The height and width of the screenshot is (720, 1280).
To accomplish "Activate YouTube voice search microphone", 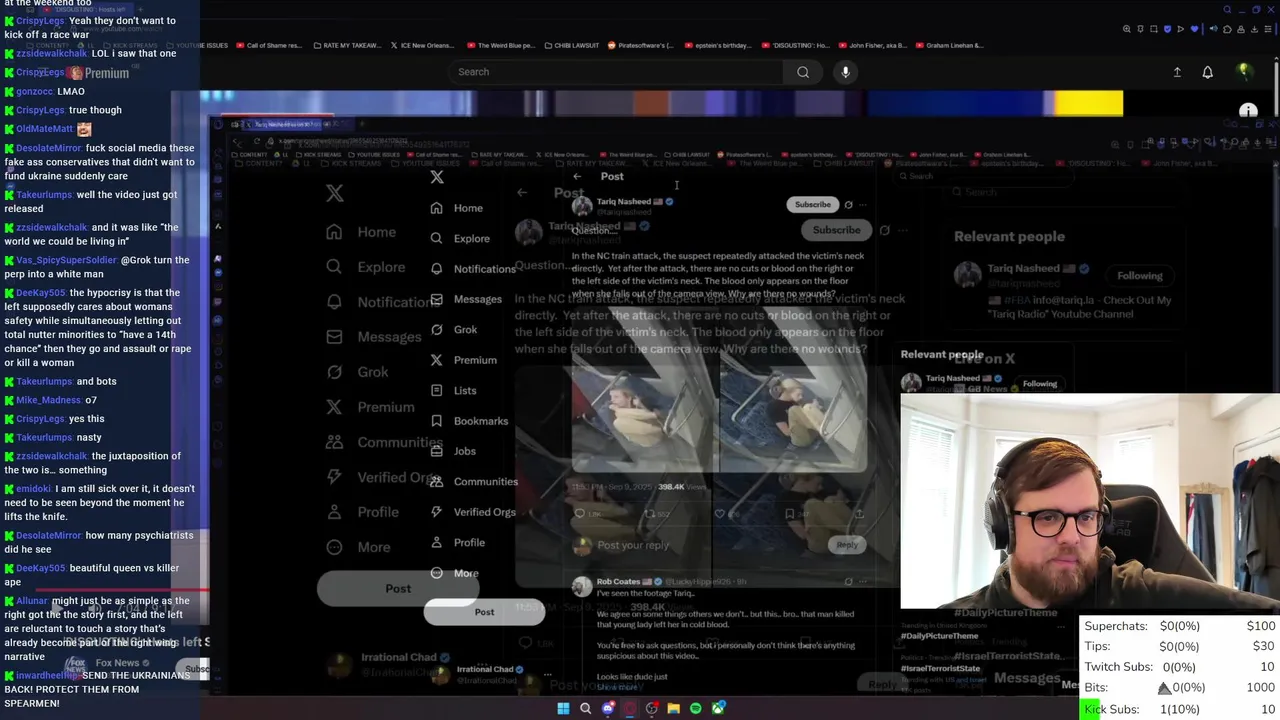I will pos(845,72).
